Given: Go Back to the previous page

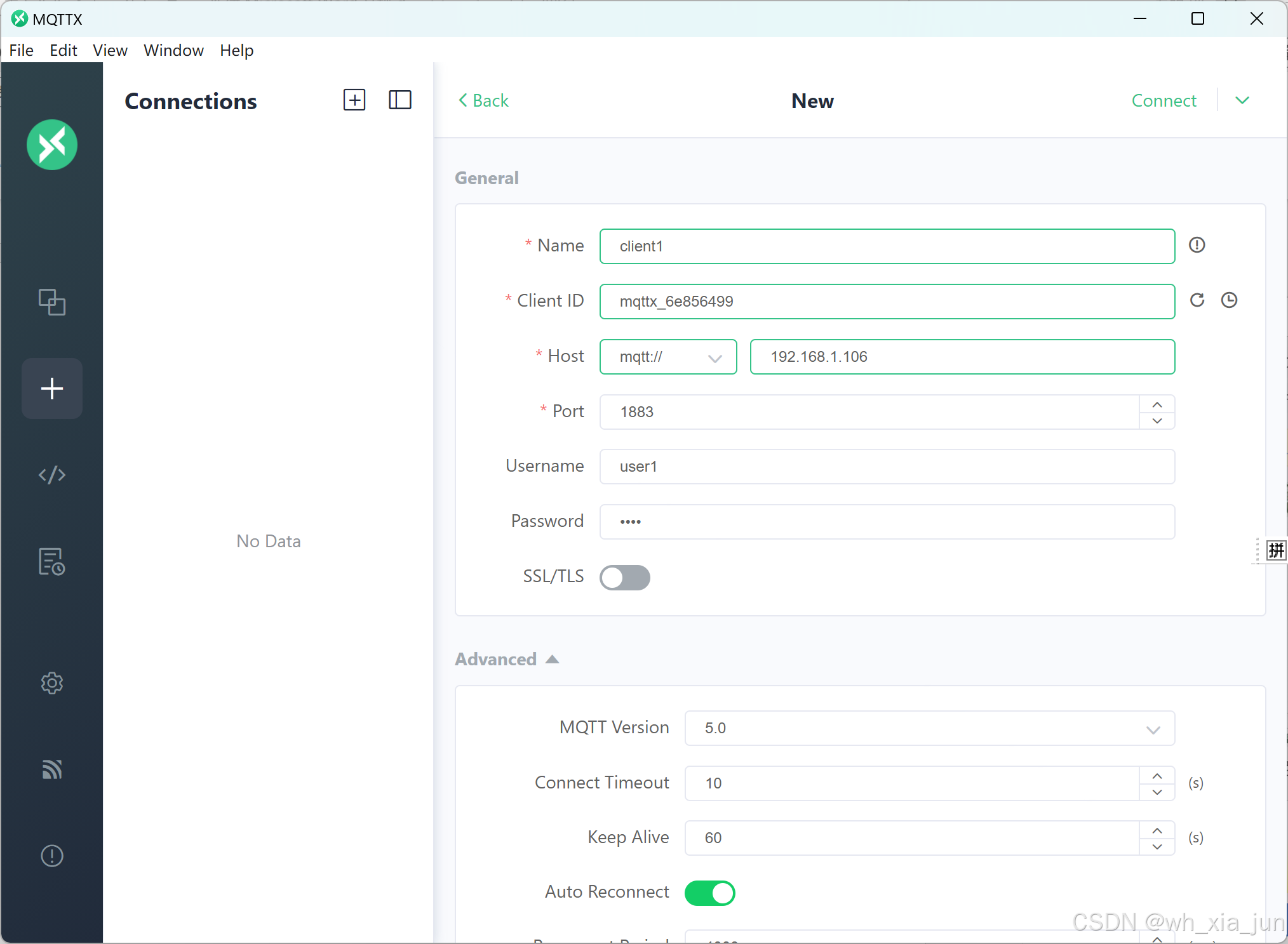Looking at the screenshot, I should pyautogui.click(x=484, y=100).
